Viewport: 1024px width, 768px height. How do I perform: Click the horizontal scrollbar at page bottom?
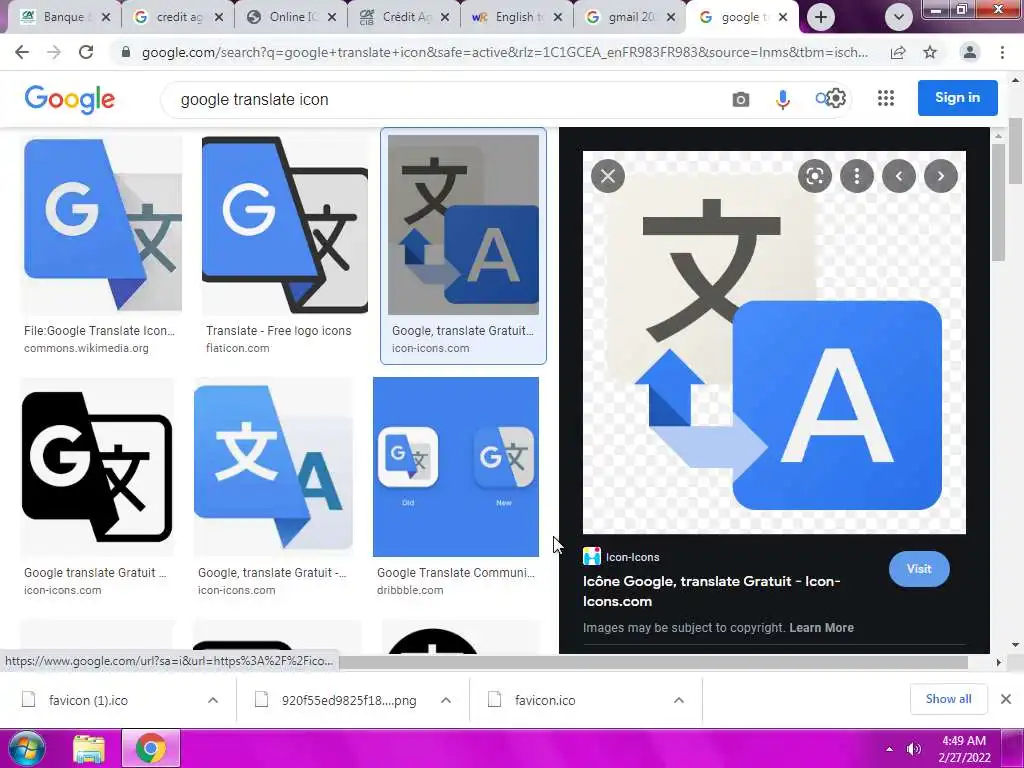point(653,663)
